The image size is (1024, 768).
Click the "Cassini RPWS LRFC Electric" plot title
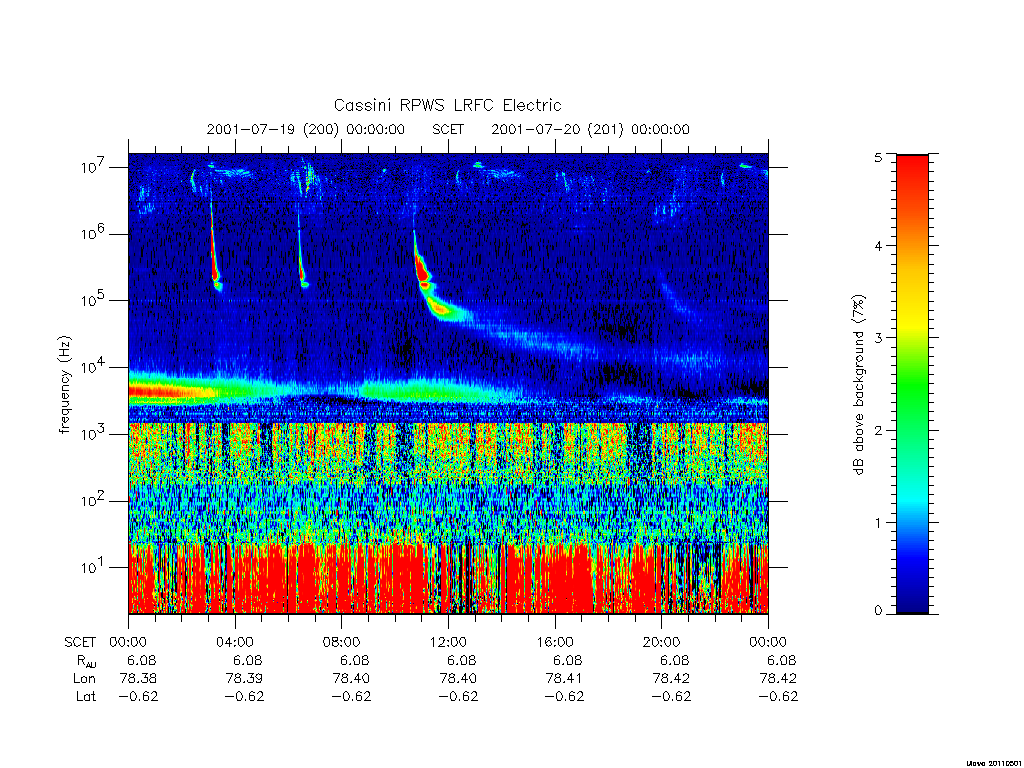coord(447,105)
